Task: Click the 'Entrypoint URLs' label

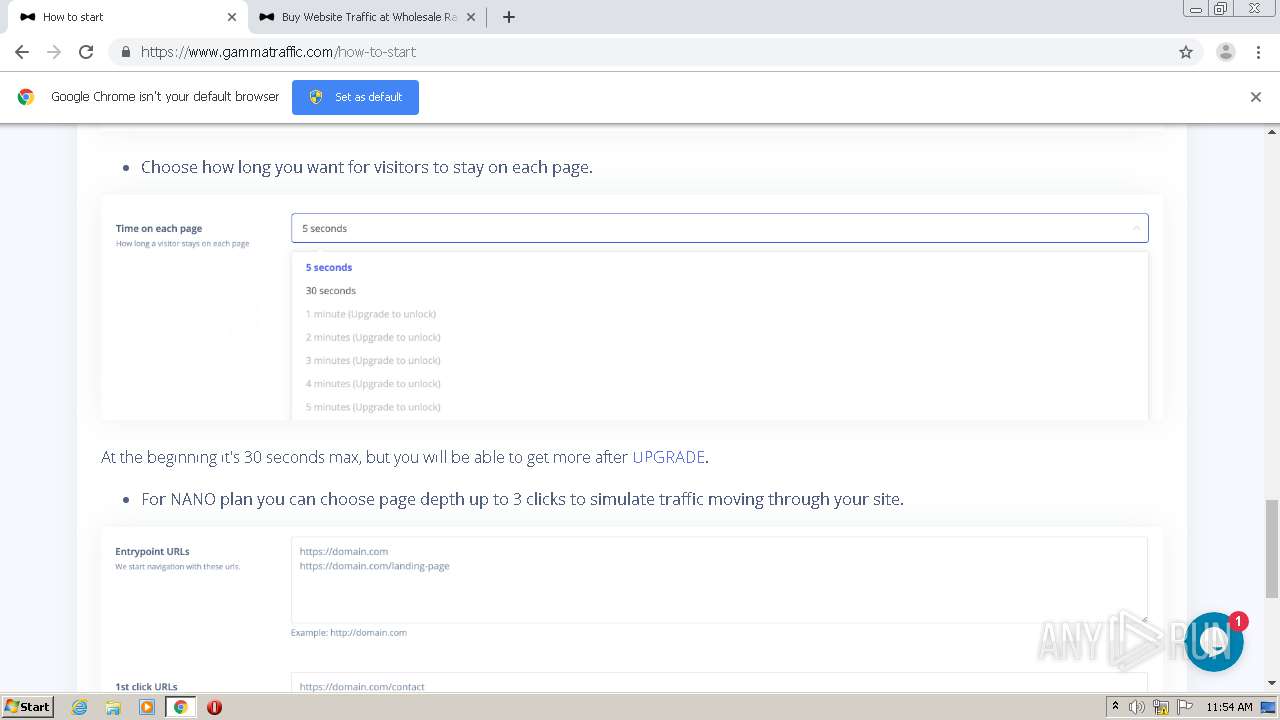Action: [x=152, y=551]
